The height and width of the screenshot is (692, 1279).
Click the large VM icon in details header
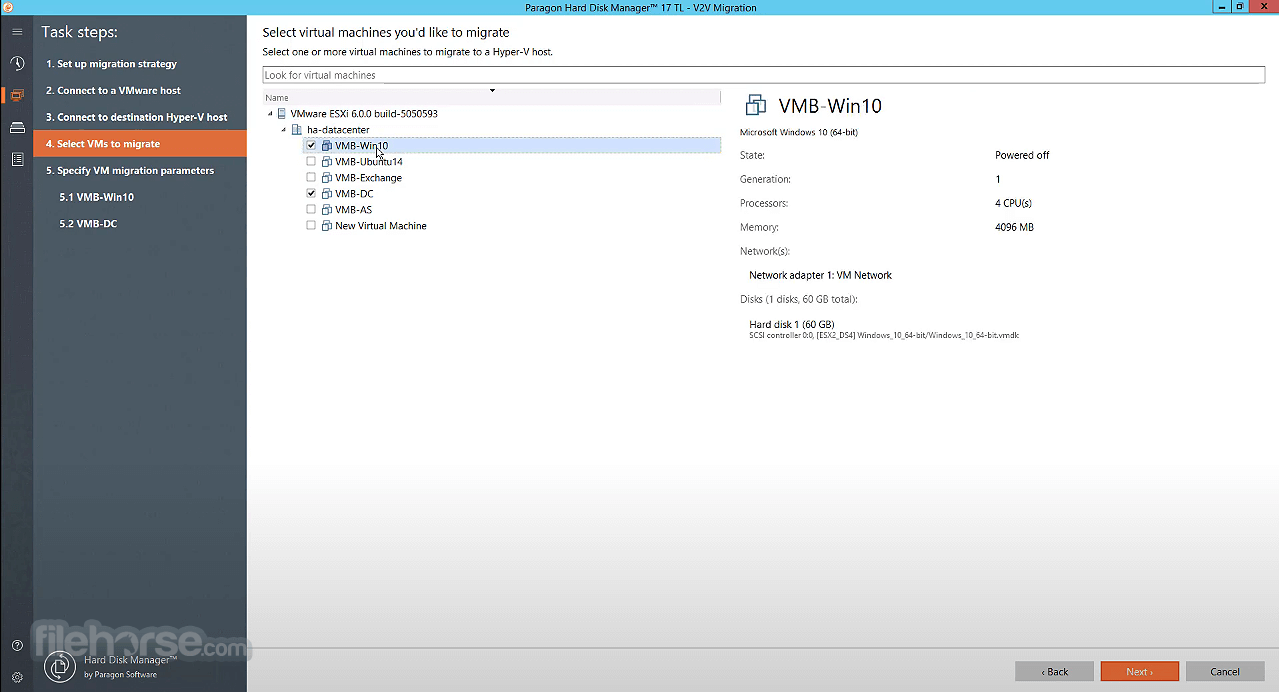tap(756, 106)
